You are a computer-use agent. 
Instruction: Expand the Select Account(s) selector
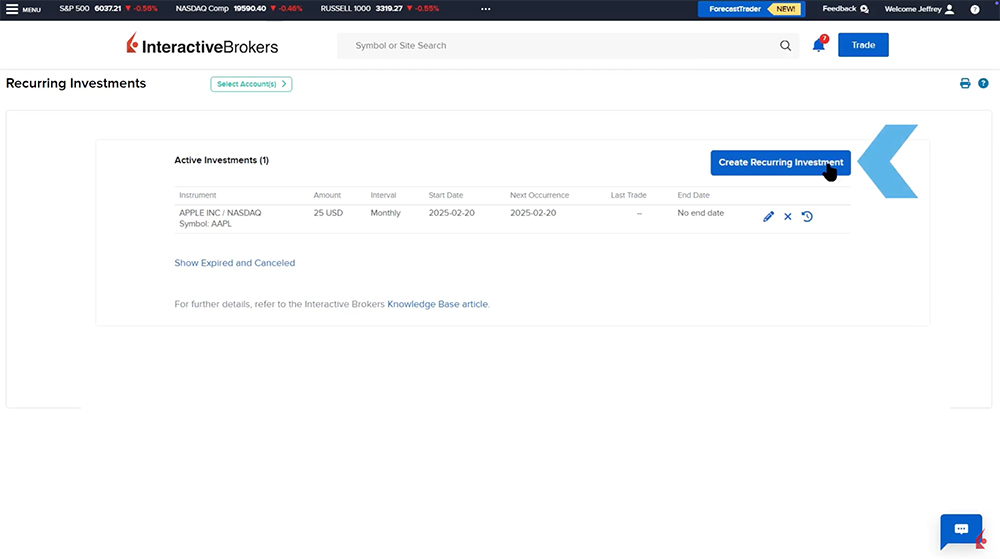[x=251, y=84]
